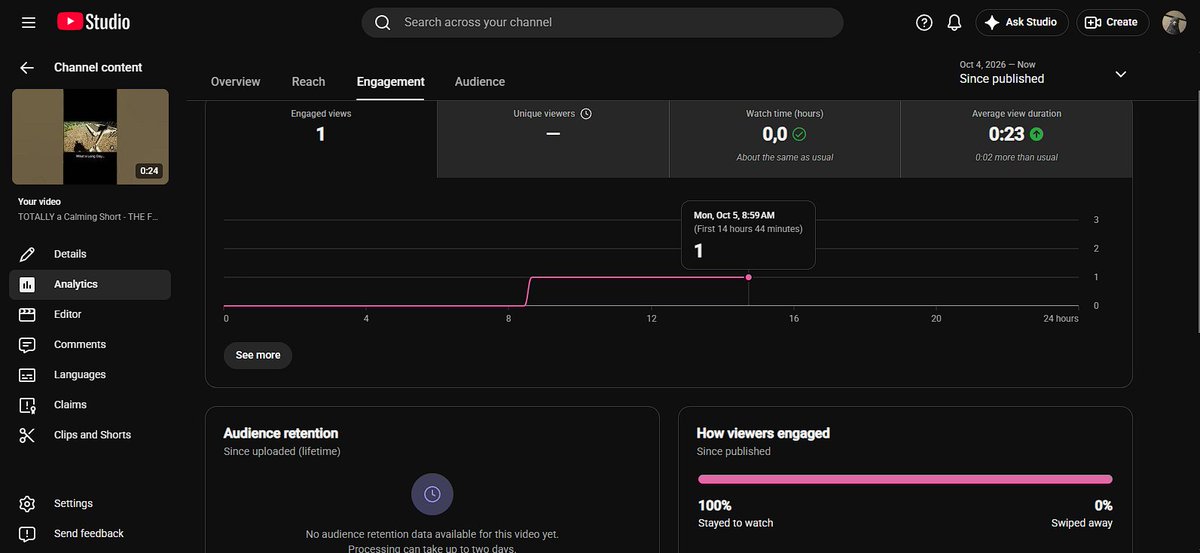Image resolution: width=1200 pixels, height=553 pixels.
Task: Click the Comments speech bubble icon
Action: coord(28,344)
